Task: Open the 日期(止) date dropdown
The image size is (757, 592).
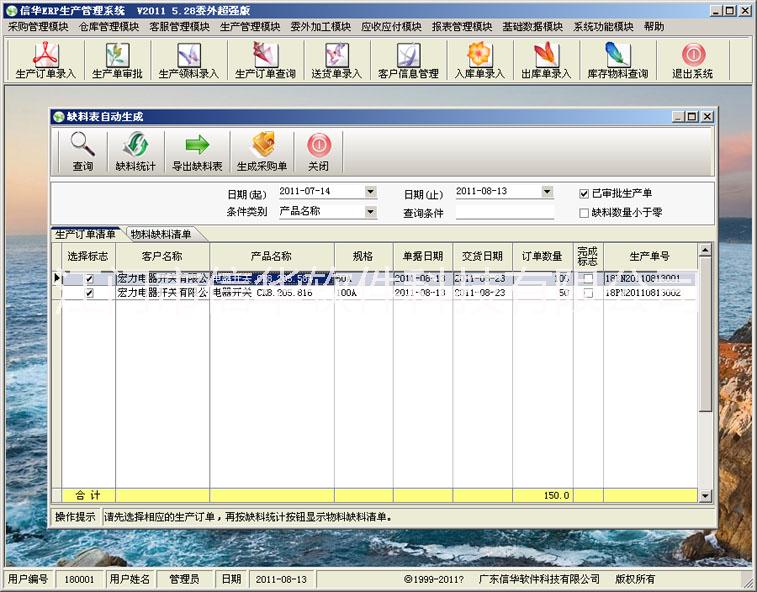Action: tap(547, 192)
